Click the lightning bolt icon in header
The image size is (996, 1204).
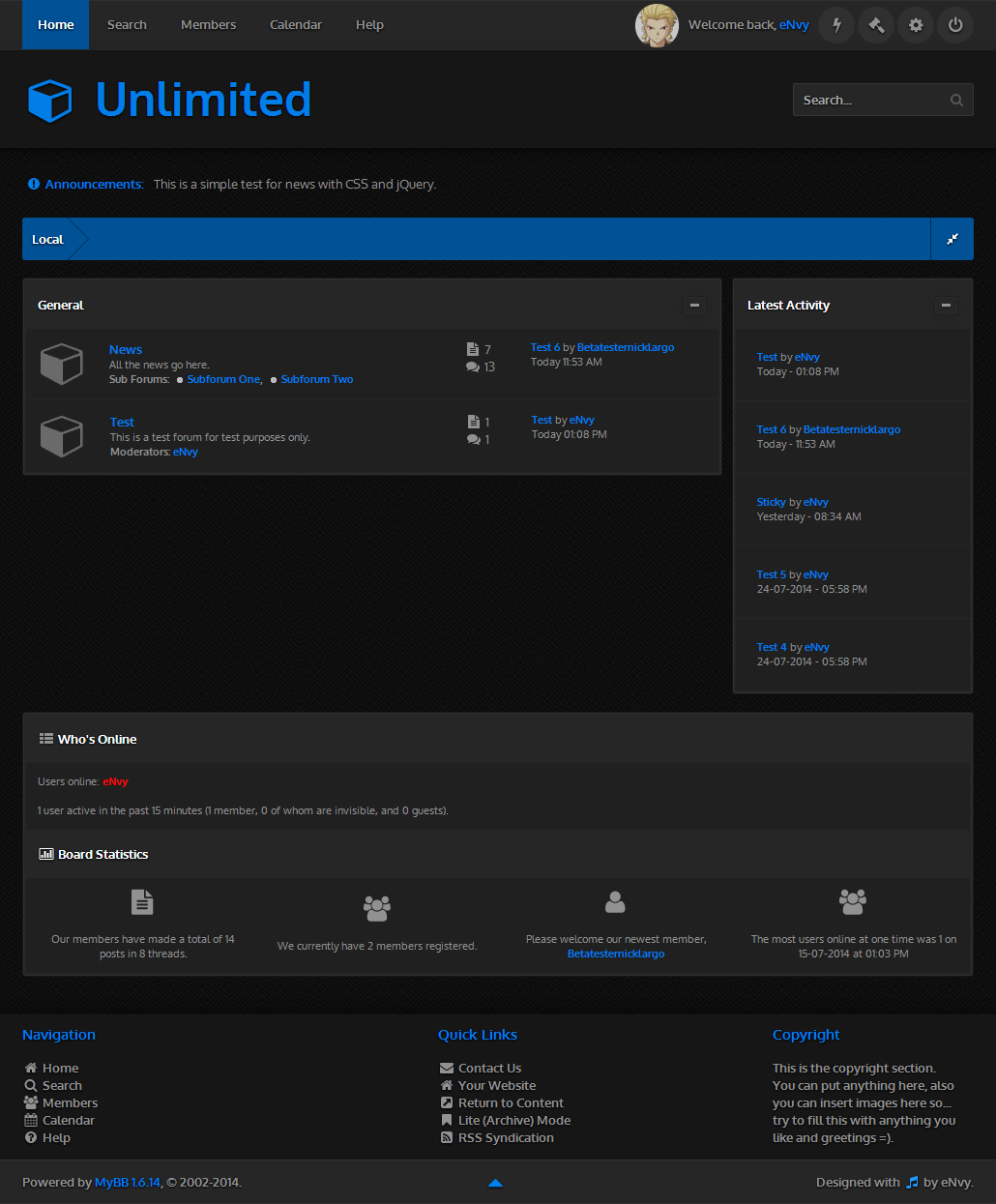(836, 25)
